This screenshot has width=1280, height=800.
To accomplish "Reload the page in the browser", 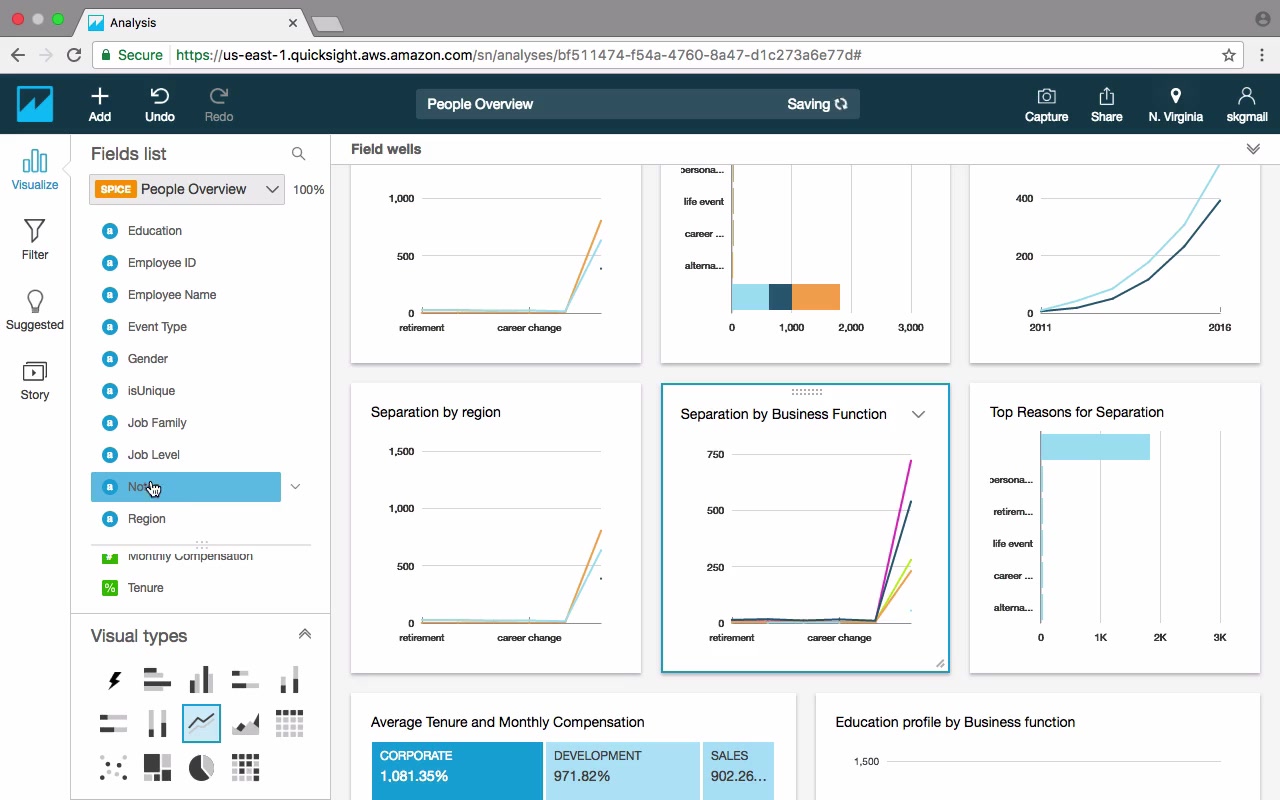I will 74,55.
